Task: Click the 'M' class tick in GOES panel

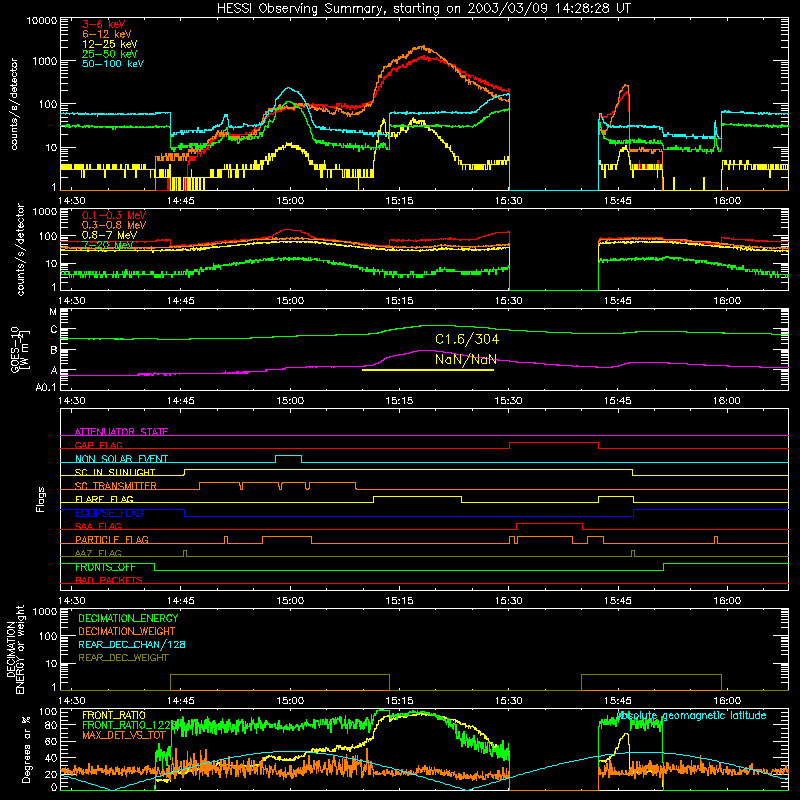Action: point(53,312)
